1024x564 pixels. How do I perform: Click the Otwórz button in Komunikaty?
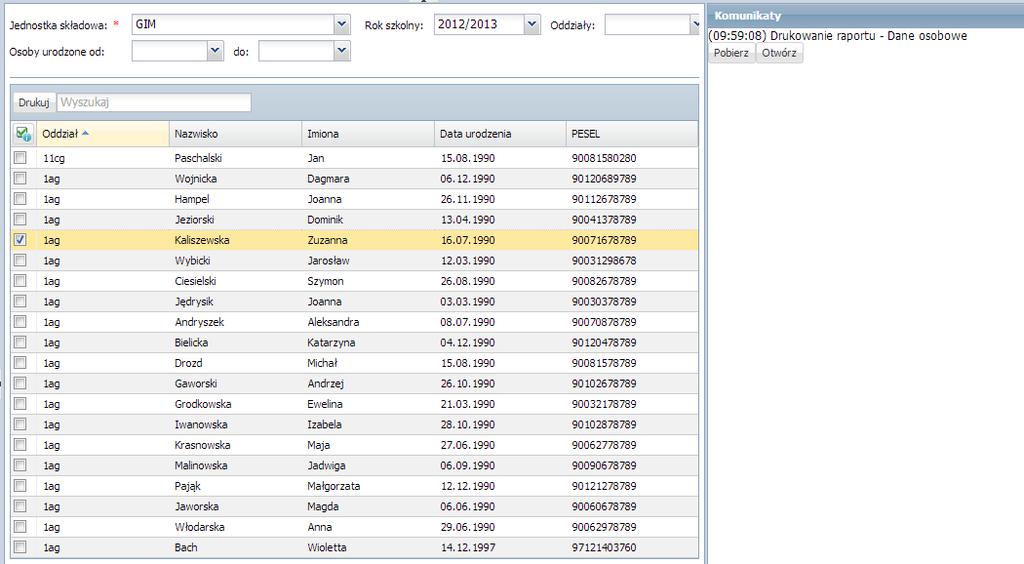(x=779, y=53)
